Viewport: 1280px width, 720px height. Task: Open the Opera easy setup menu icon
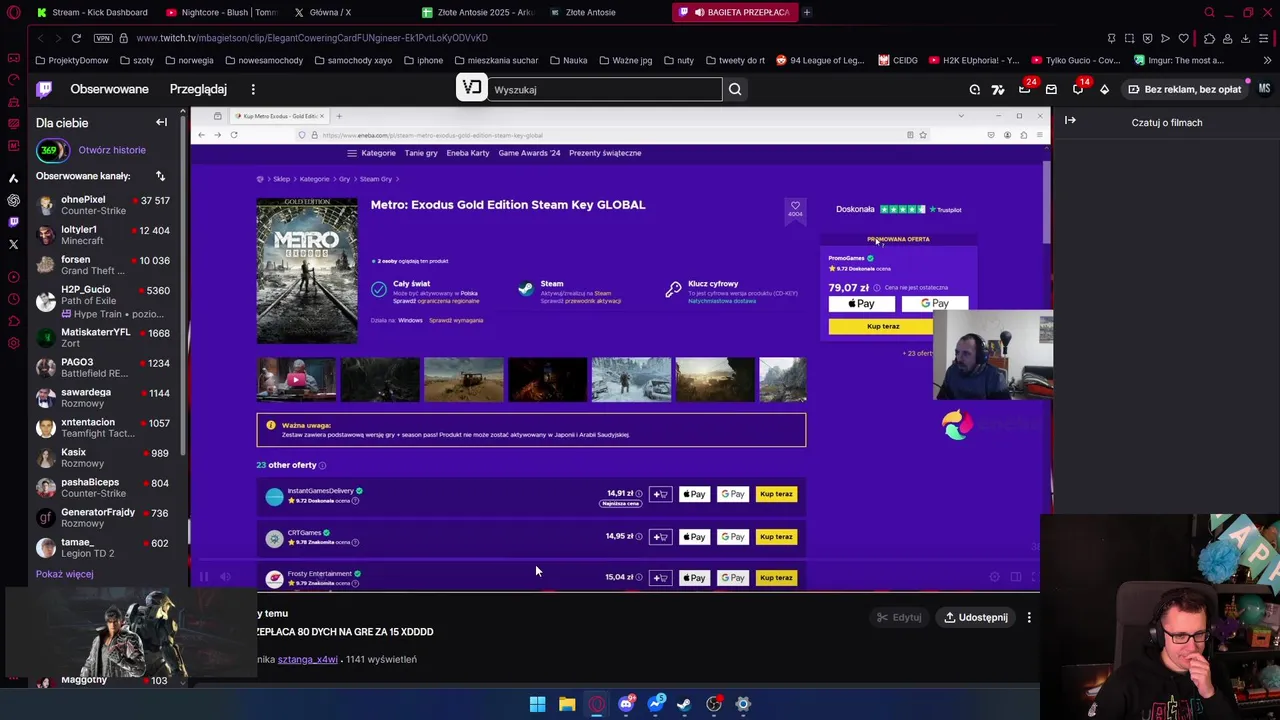[x=1264, y=38]
